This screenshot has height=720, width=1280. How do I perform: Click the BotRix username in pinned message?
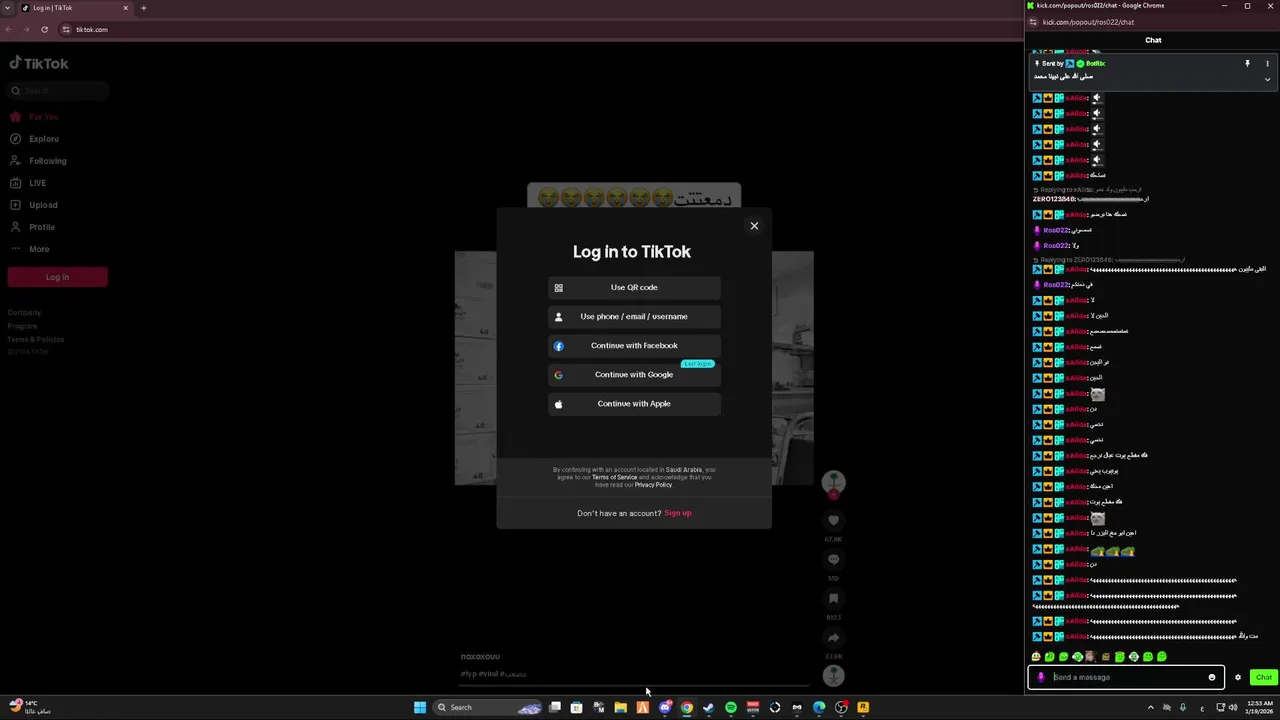(1096, 63)
